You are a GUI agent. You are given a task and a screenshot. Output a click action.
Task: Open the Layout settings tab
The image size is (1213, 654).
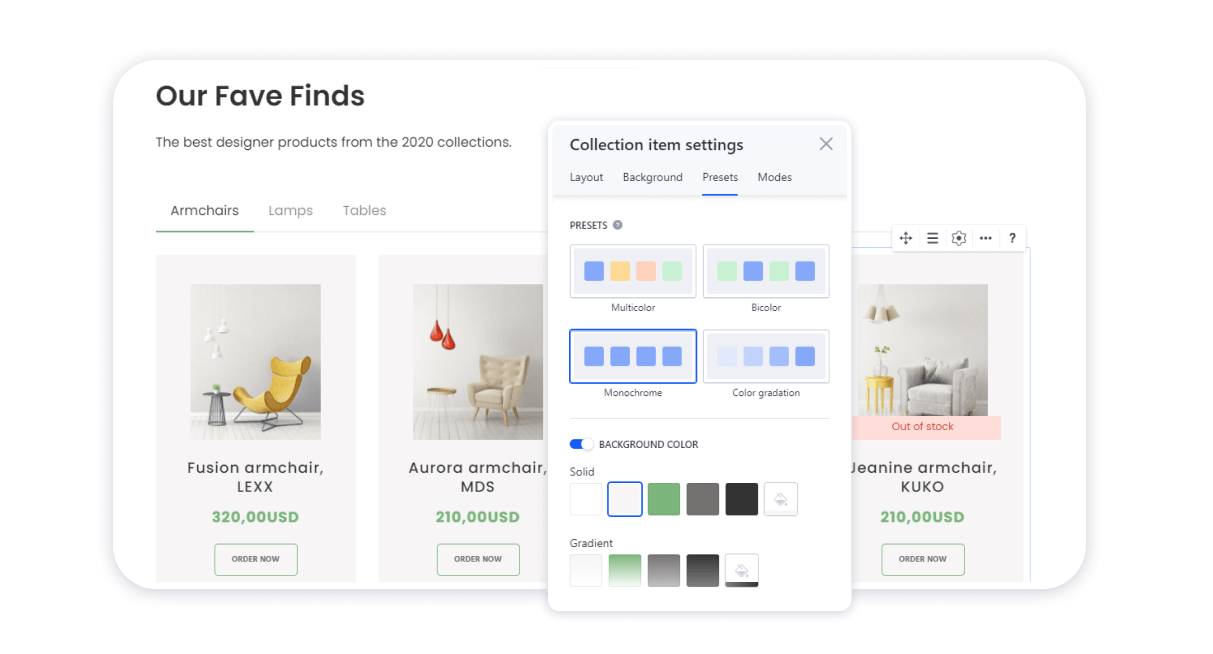(586, 177)
